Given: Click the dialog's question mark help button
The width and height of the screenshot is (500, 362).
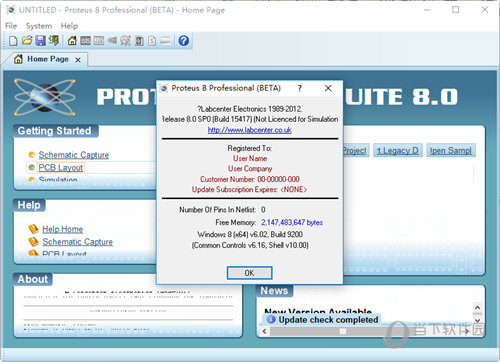Looking at the screenshot, I should 300,88.
